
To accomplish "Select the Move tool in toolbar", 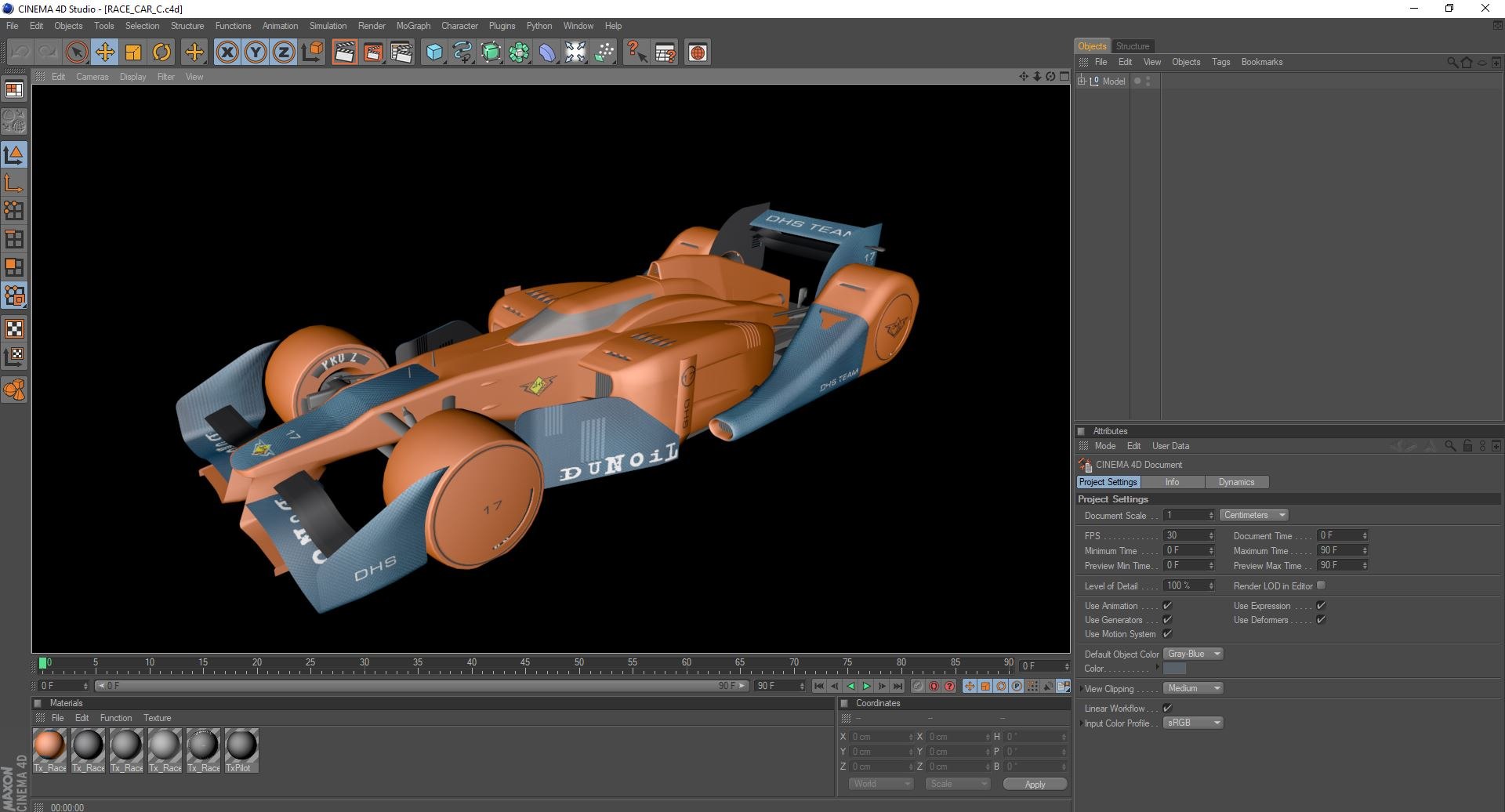I will (x=104, y=53).
